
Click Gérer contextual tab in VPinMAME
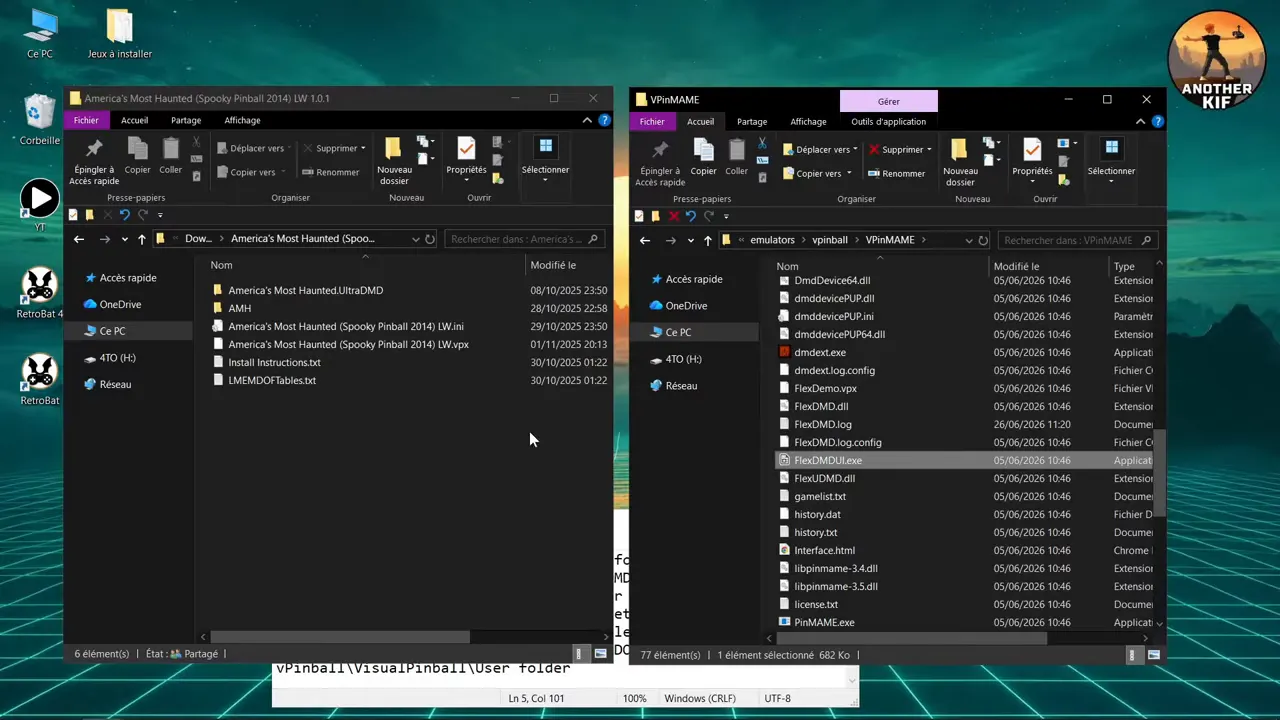[x=889, y=101]
